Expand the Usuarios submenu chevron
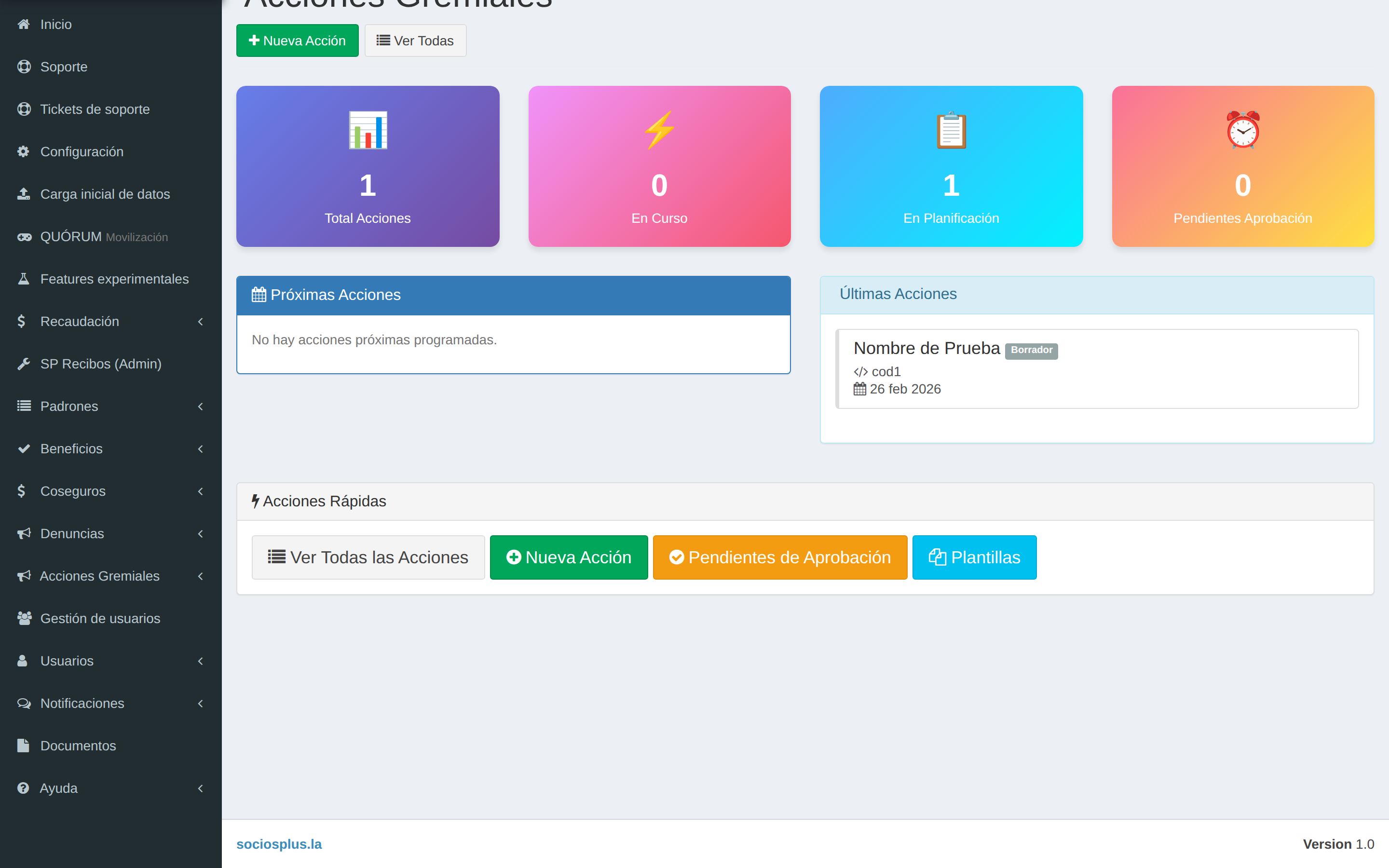Viewport: 1389px width, 868px height. click(x=200, y=662)
